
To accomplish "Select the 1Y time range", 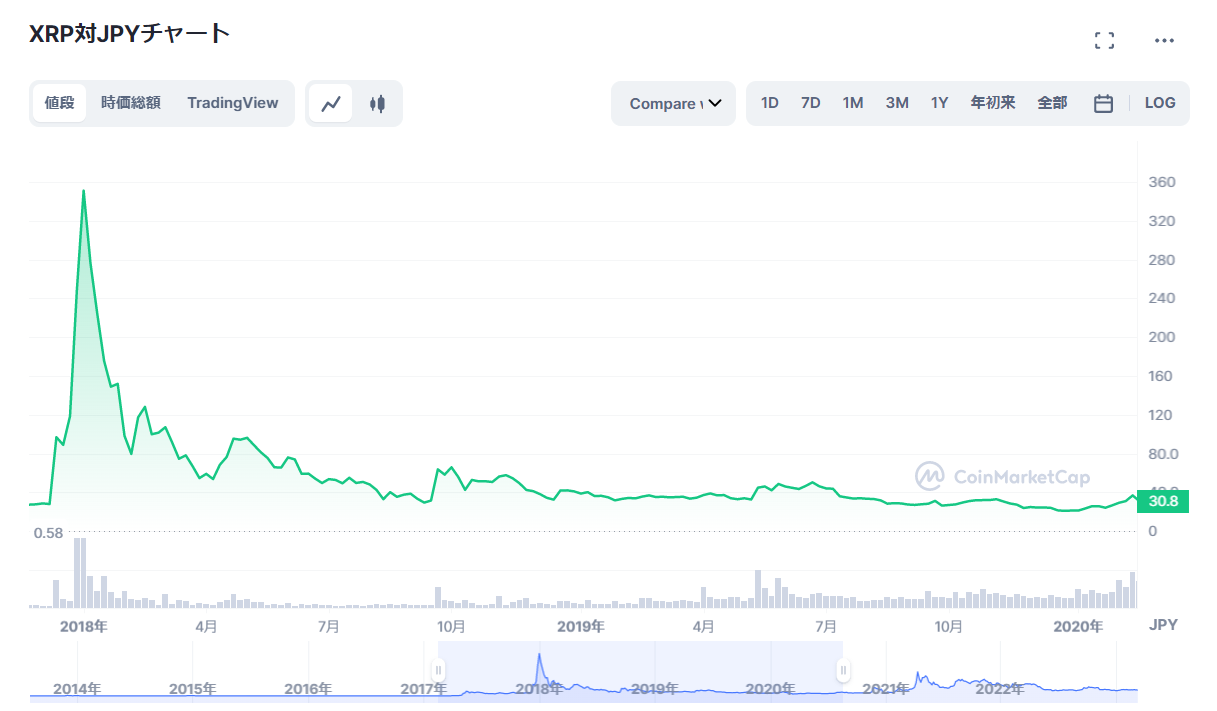I will click(x=939, y=102).
